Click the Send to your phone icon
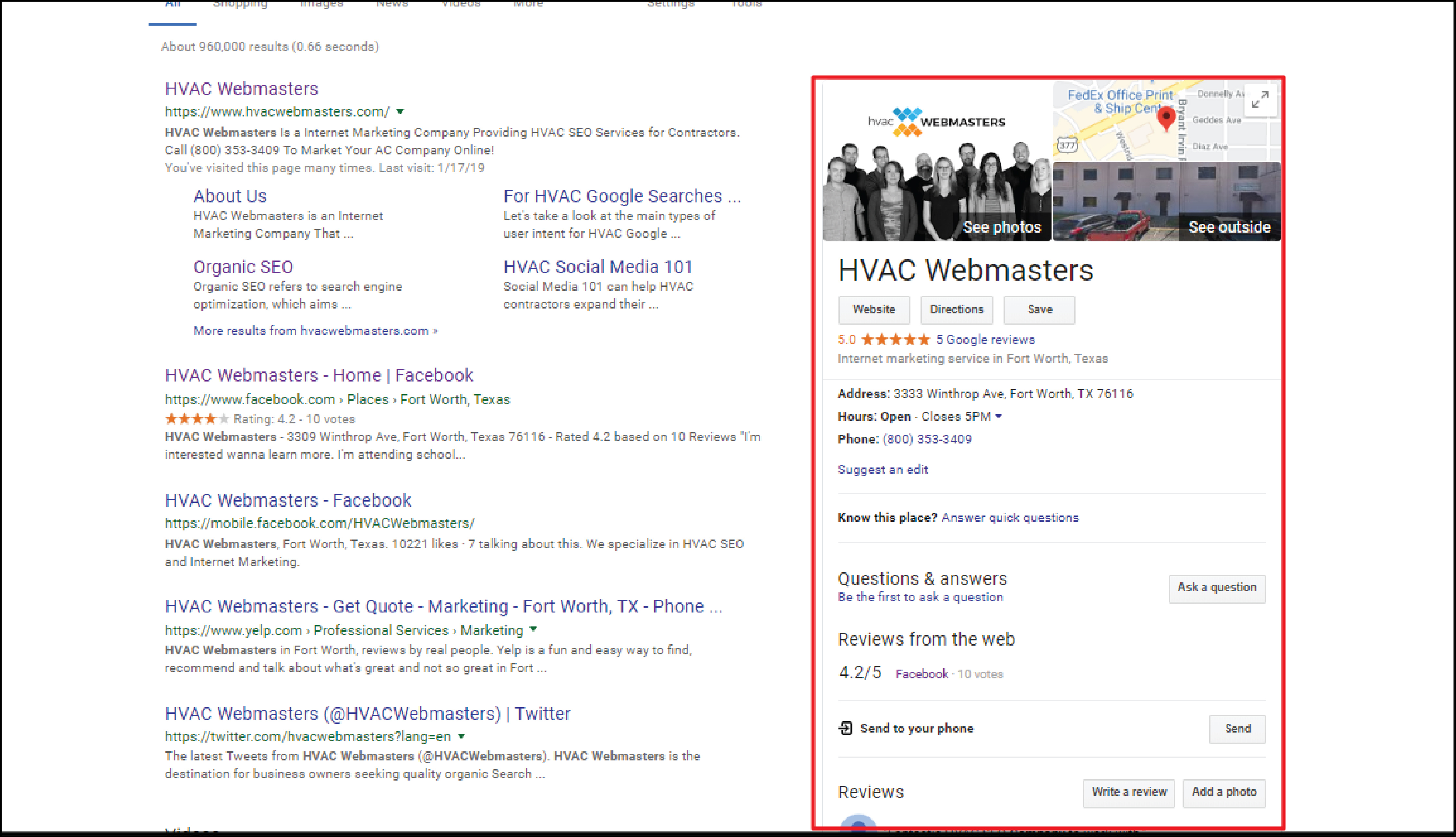The width and height of the screenshot is (1456, 837). (x=845, y=728)
